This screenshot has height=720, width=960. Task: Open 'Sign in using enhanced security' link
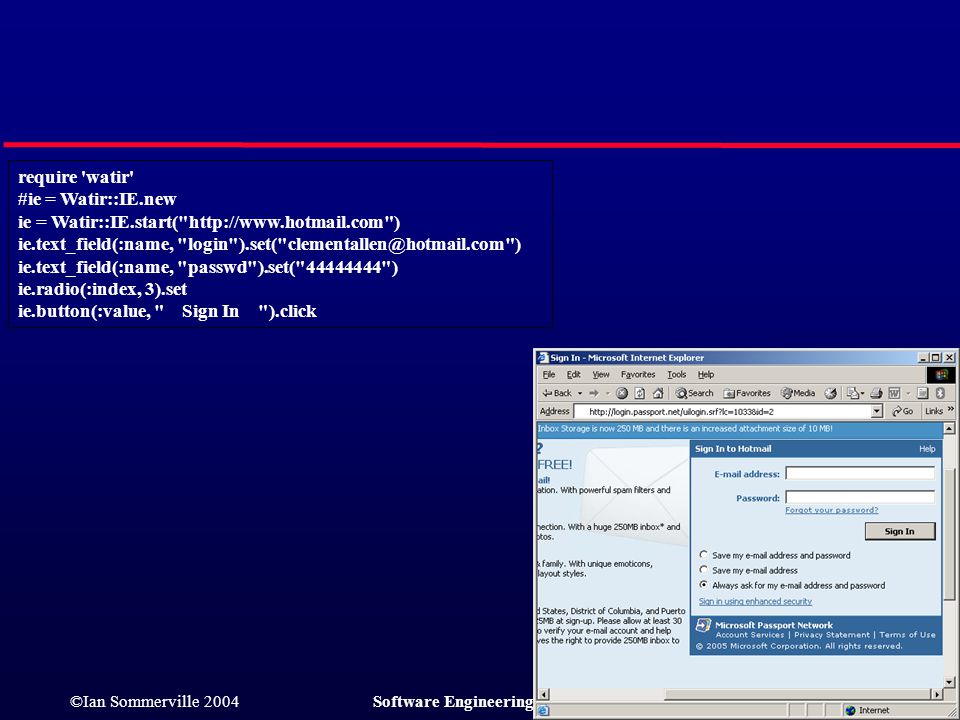click(756, 601)
